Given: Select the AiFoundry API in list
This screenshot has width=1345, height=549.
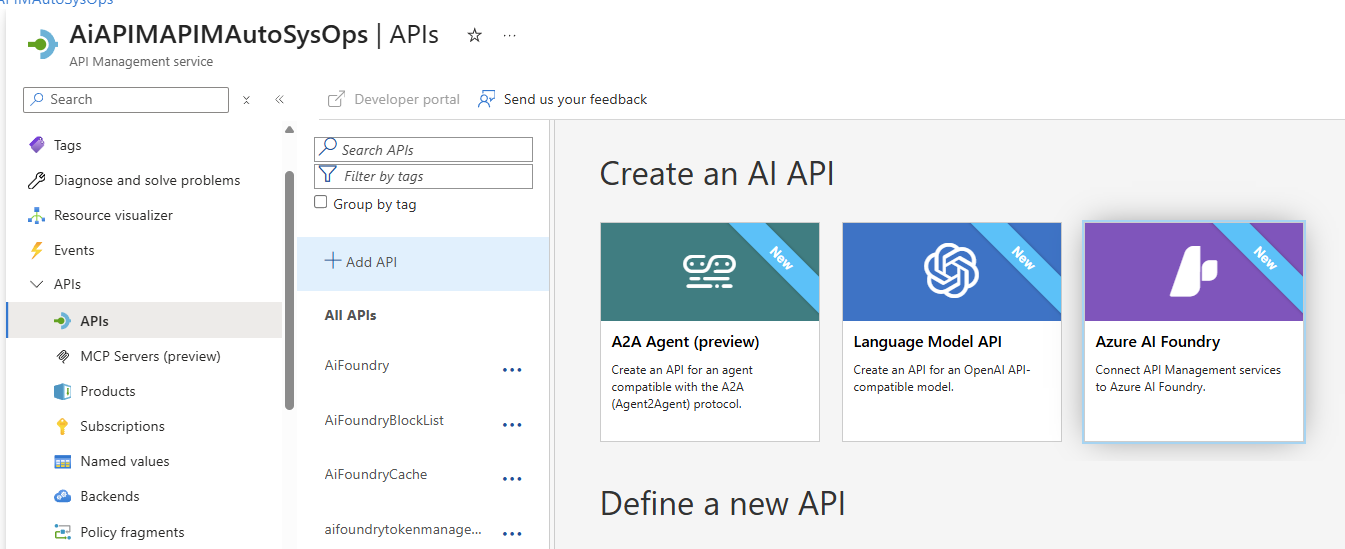Looking at the screenshot, I should click(x=357, y=366).
